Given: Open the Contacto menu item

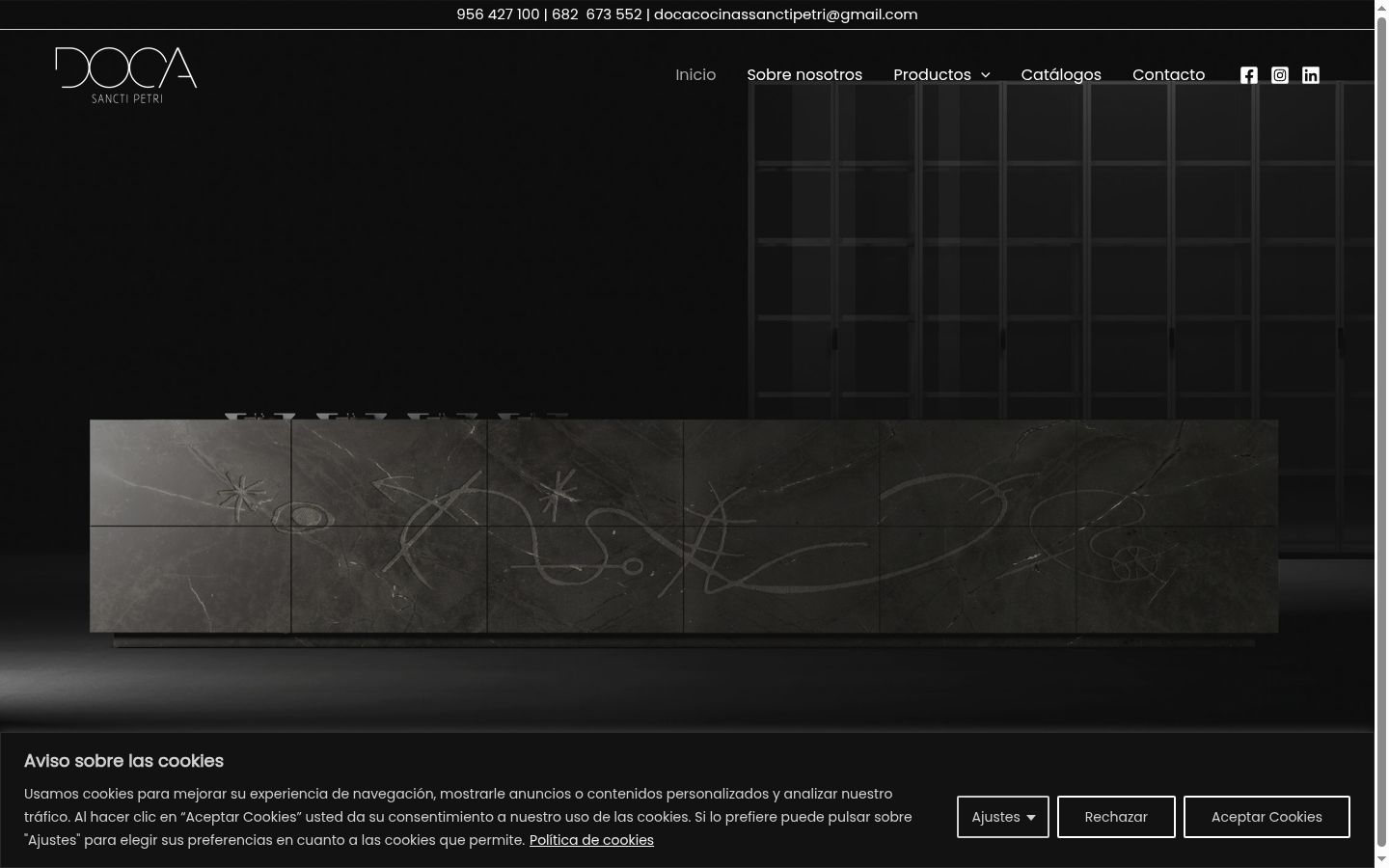Looking at the screenshot, I should 1168,75.
